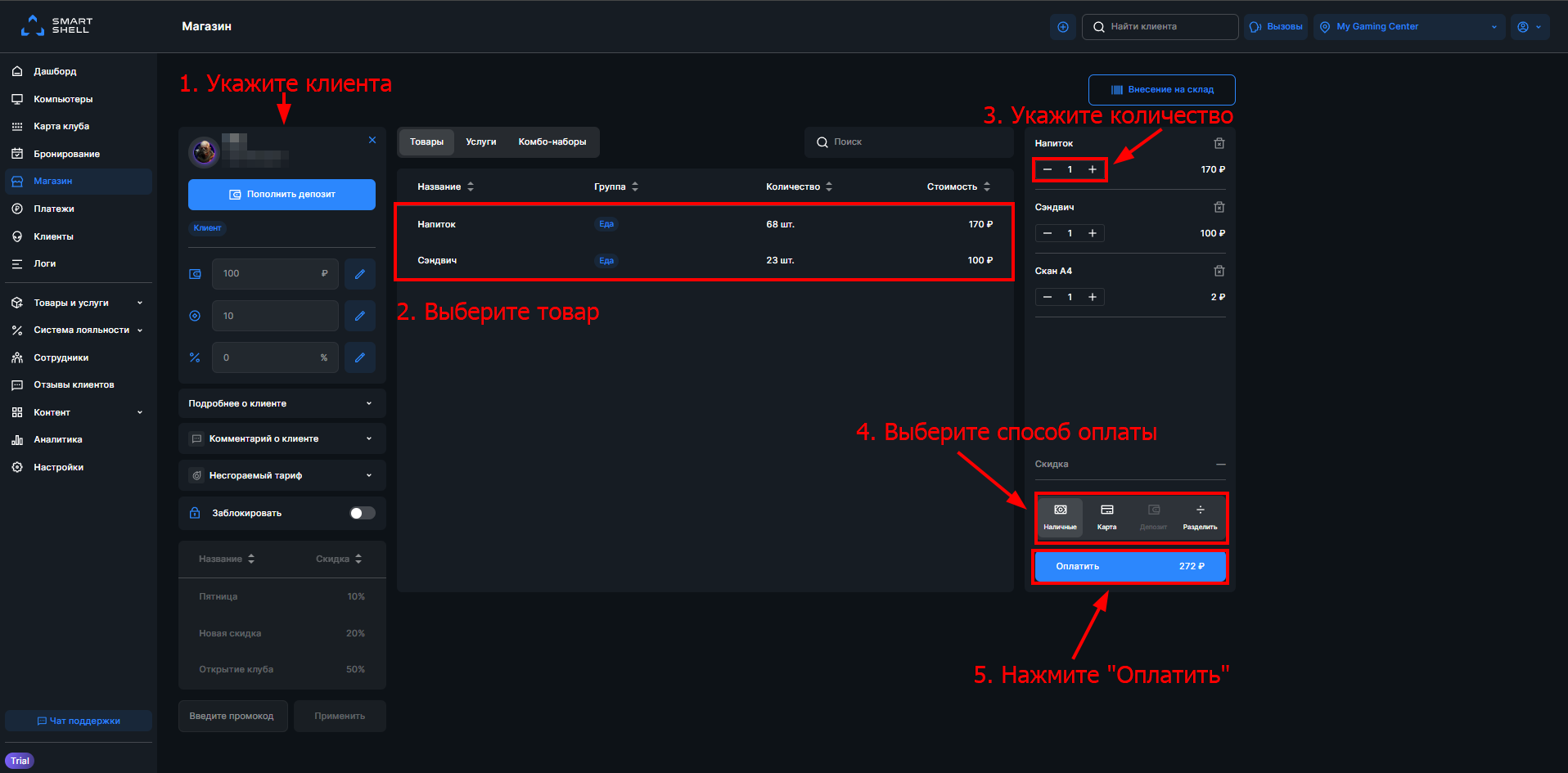Click the plus circle icon in header

1063,27
